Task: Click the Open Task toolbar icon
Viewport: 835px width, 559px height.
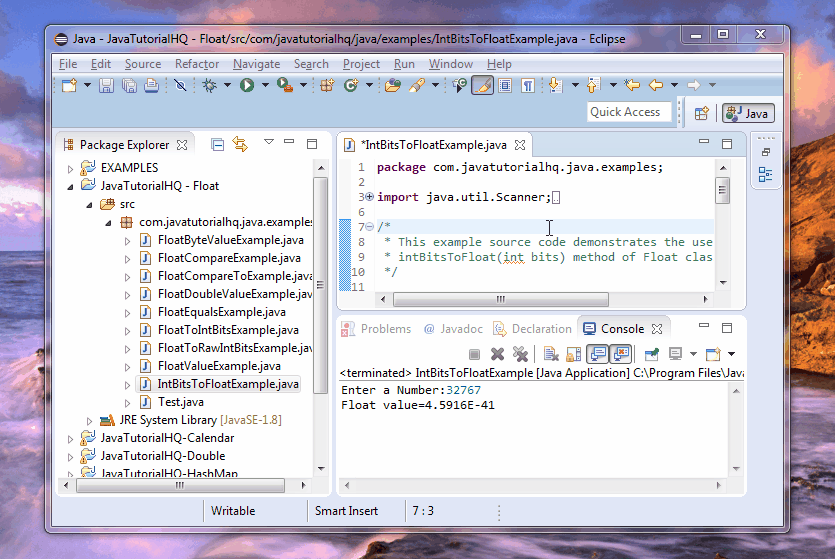Action: (x=460, y=85)
